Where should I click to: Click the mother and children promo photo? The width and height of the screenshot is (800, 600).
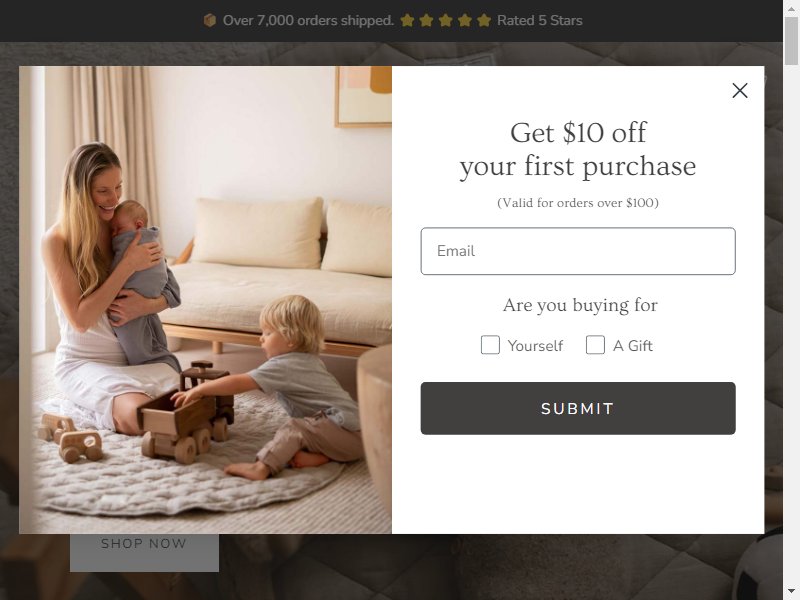tap(206, 300)
